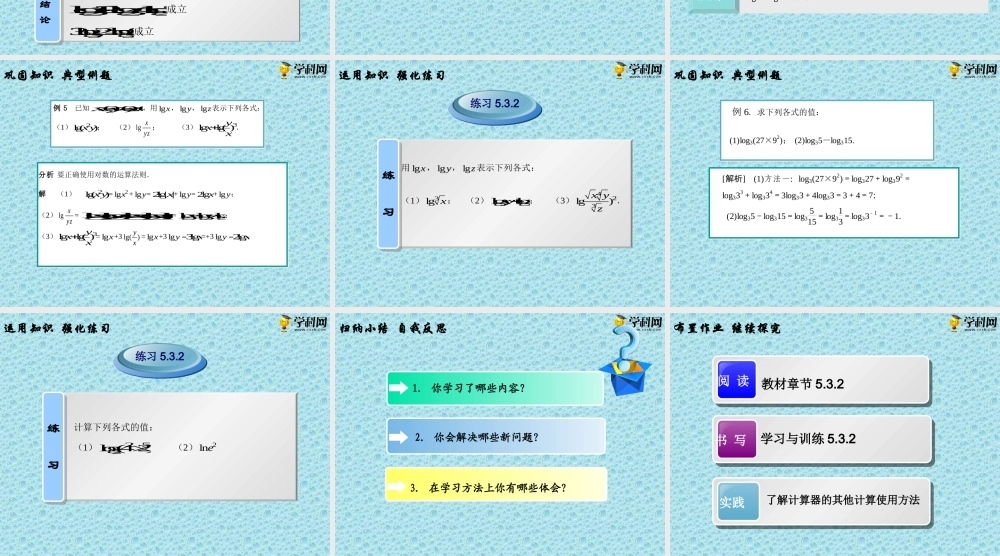Click the 练习 5.3.2 oval badge in the middle slide

click(x=495, y=106)
